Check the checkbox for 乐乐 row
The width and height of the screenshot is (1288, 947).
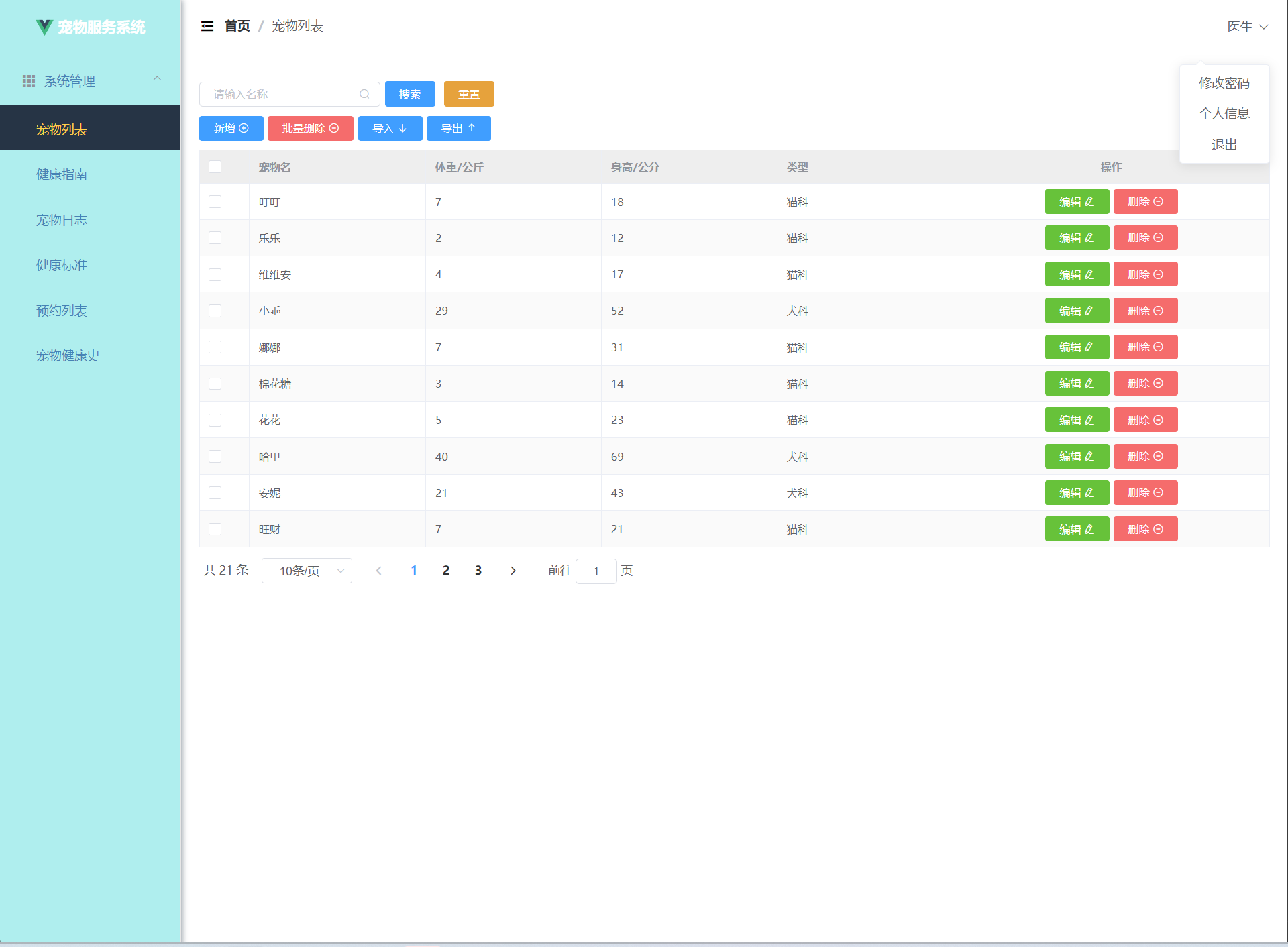[x=215, y=238]
